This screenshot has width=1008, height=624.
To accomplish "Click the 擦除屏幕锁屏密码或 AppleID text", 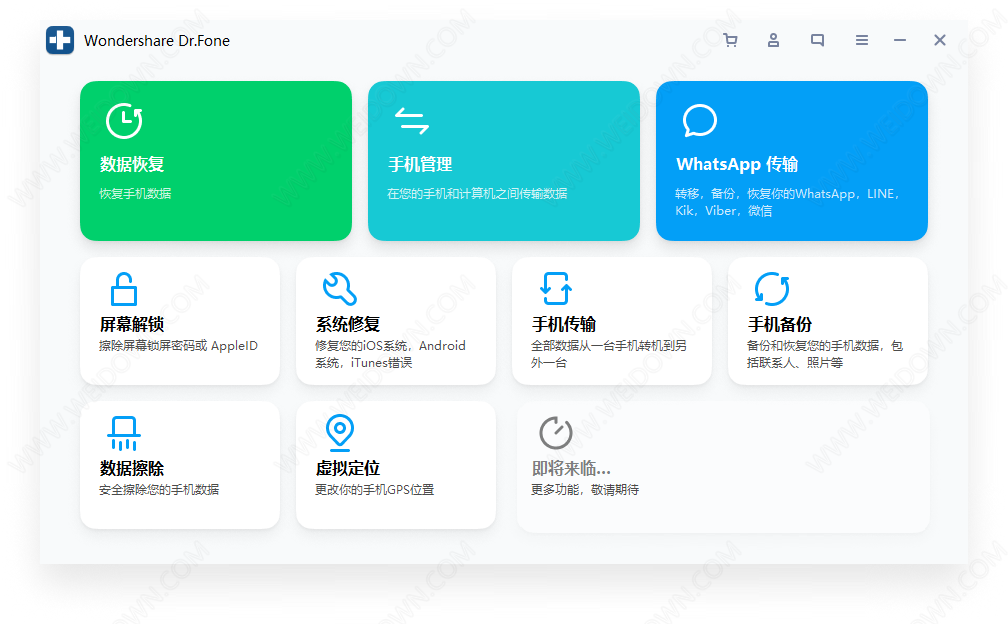I will pyautogui.click(x=178, y=346).
